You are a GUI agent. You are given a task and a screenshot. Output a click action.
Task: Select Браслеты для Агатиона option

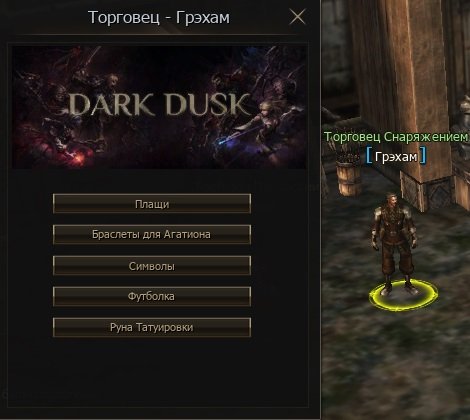152,234
